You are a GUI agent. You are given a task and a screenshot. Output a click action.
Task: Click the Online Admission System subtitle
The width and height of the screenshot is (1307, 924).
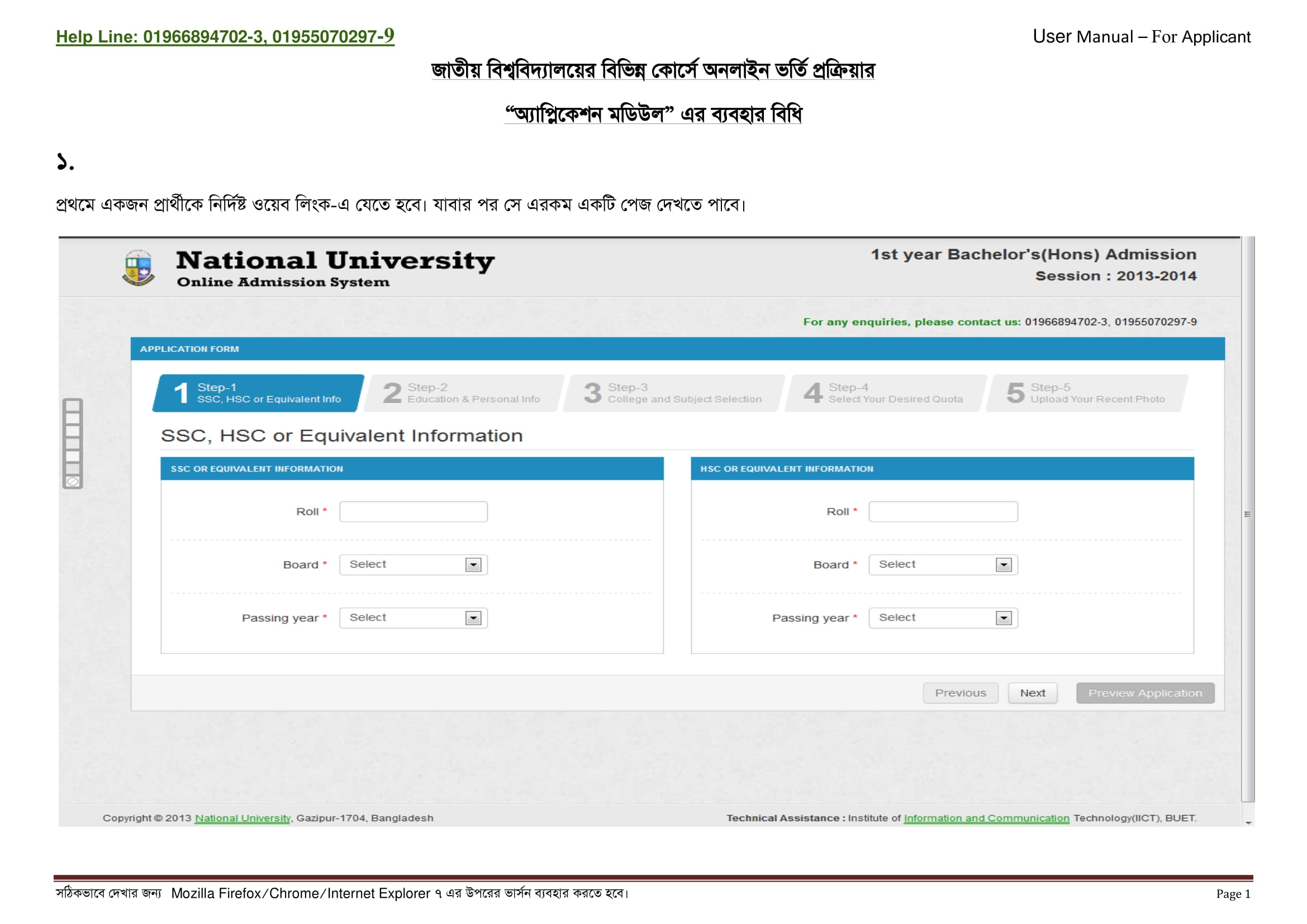283,282
